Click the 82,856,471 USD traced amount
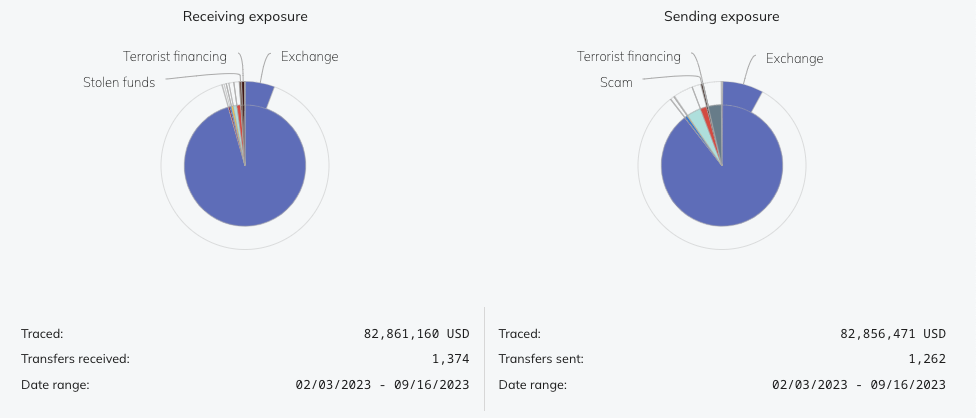The height and width of the screenshot is (418, 976). (x=893, y=334)
